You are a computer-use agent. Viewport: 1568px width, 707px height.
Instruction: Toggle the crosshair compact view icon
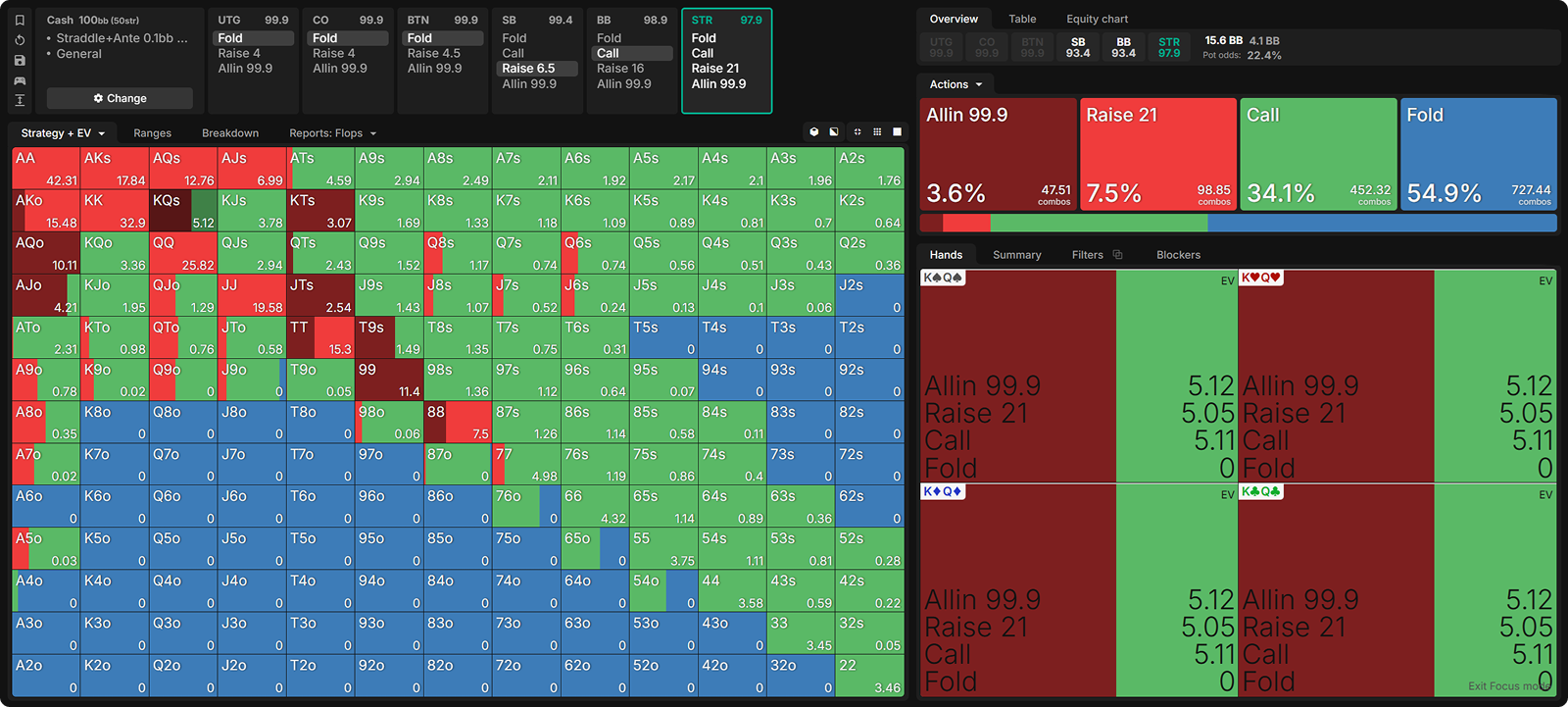[857, 131]
